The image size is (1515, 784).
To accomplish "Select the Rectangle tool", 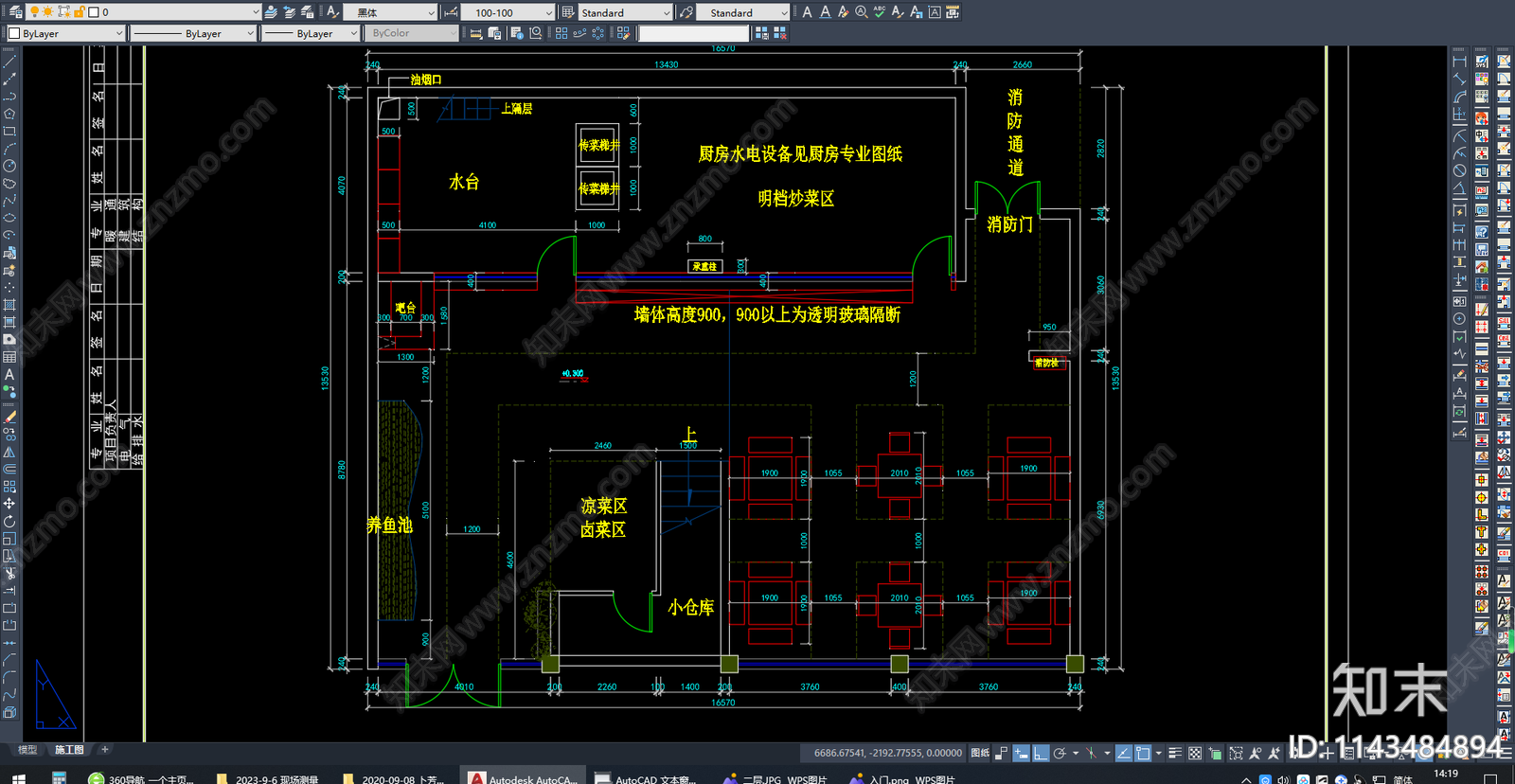I will point(9,131).
